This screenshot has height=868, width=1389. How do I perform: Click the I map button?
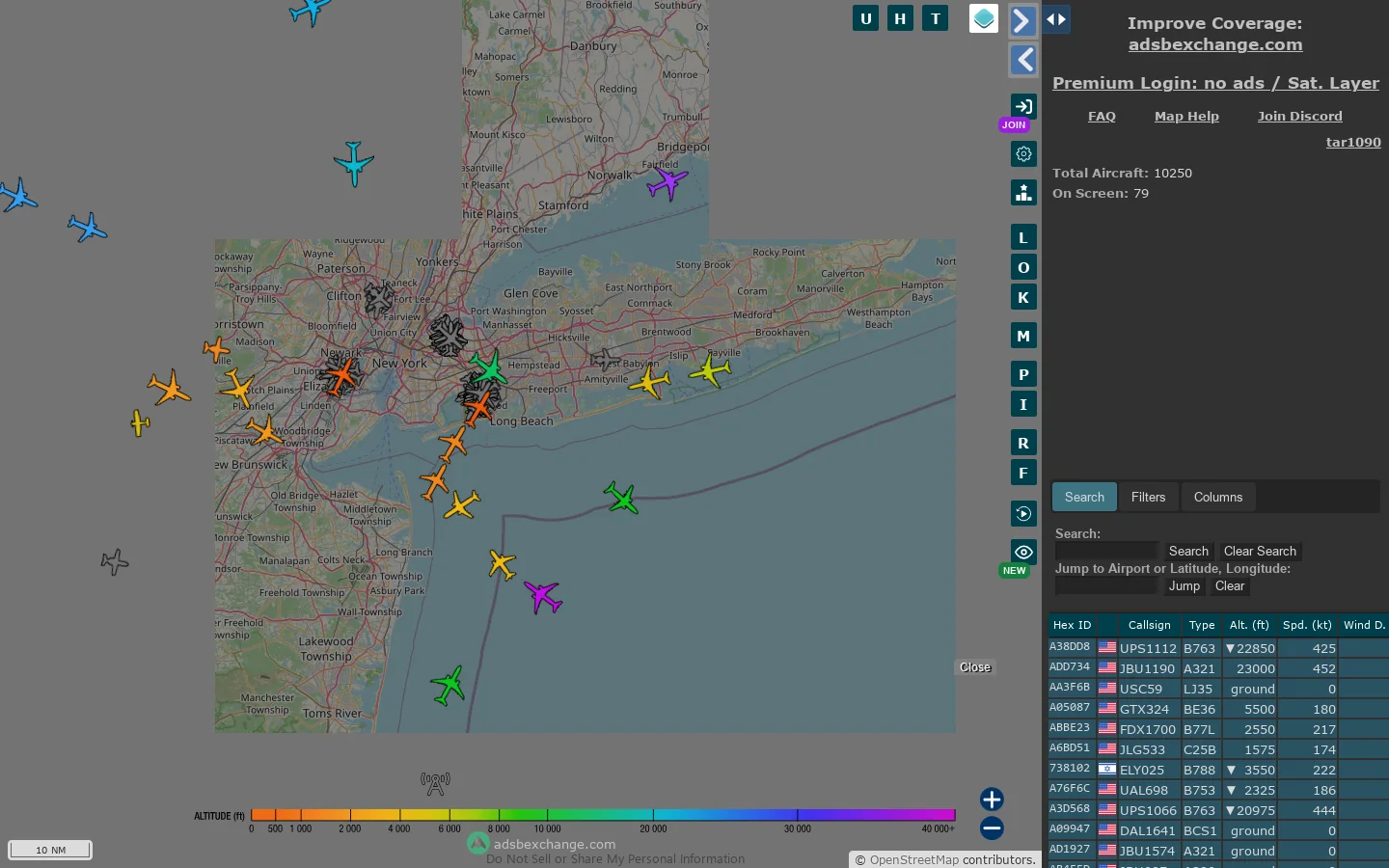coord(1023,404)
